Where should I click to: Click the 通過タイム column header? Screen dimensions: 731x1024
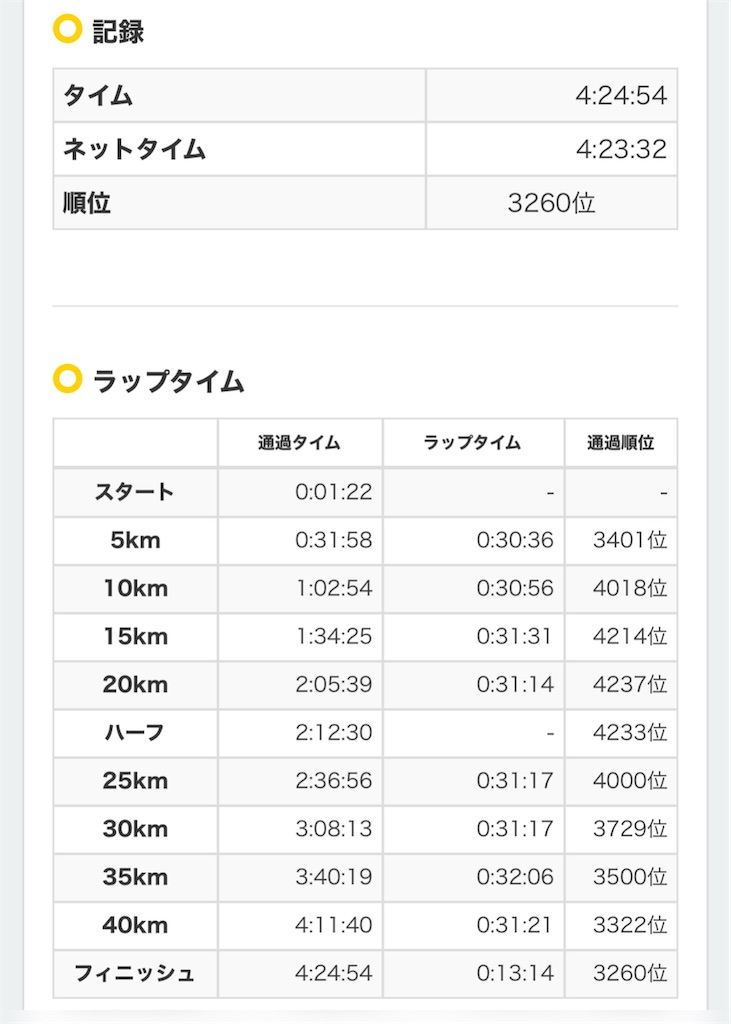[x=299, y=443]
